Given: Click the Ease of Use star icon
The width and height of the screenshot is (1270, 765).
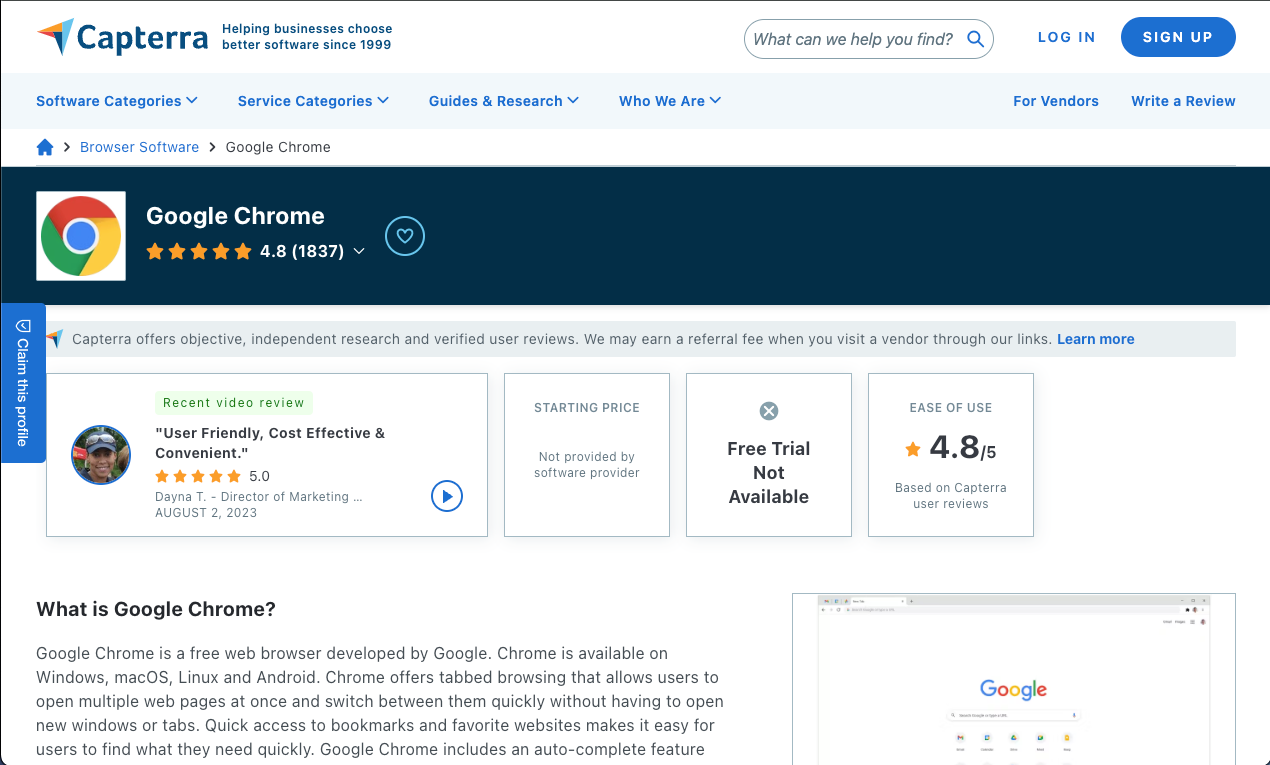Looking at the screenshot, I should [912, 449].
